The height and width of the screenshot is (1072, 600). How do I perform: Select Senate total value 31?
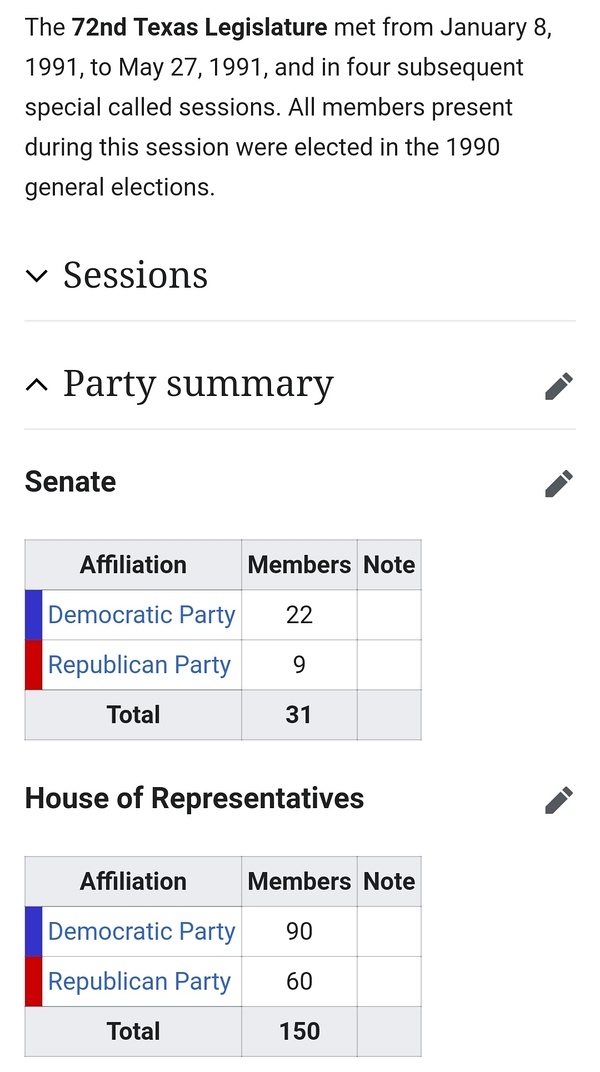pyautogui.click(x=298, y=715)
